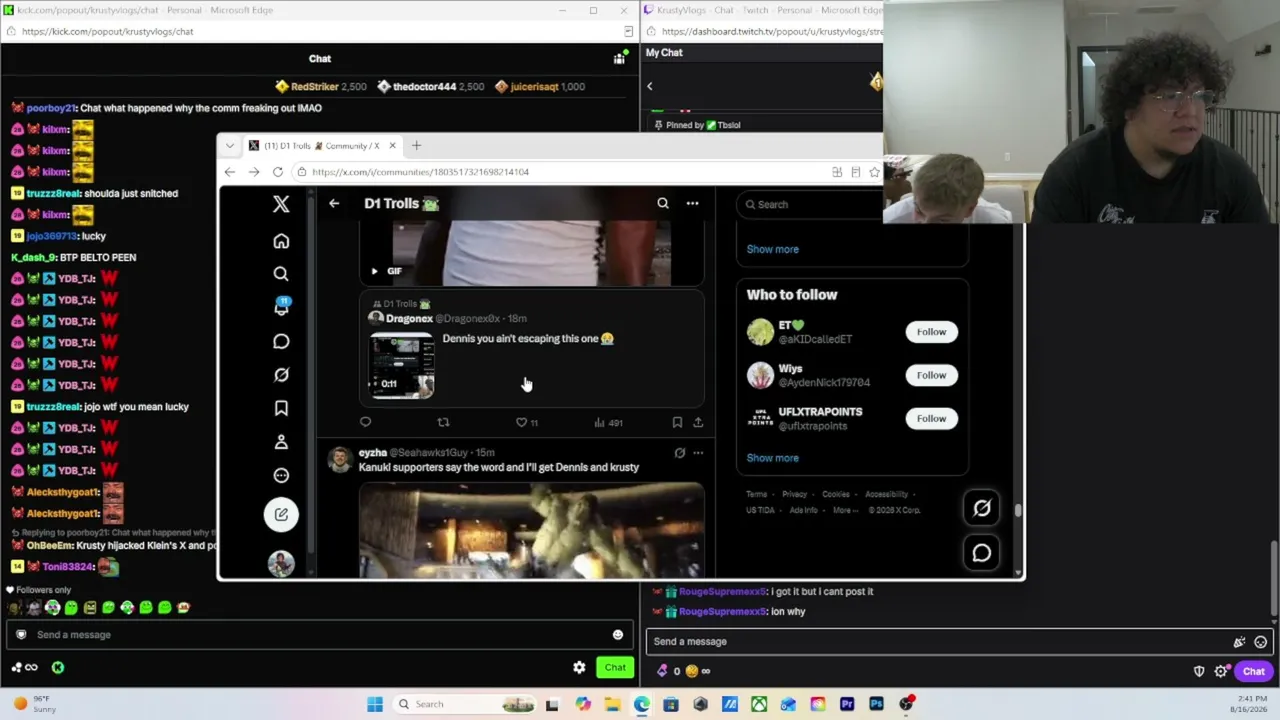The image size is (1280, 720).
Task: Bookmark the Dragonex post
Action: pos(677,423)
